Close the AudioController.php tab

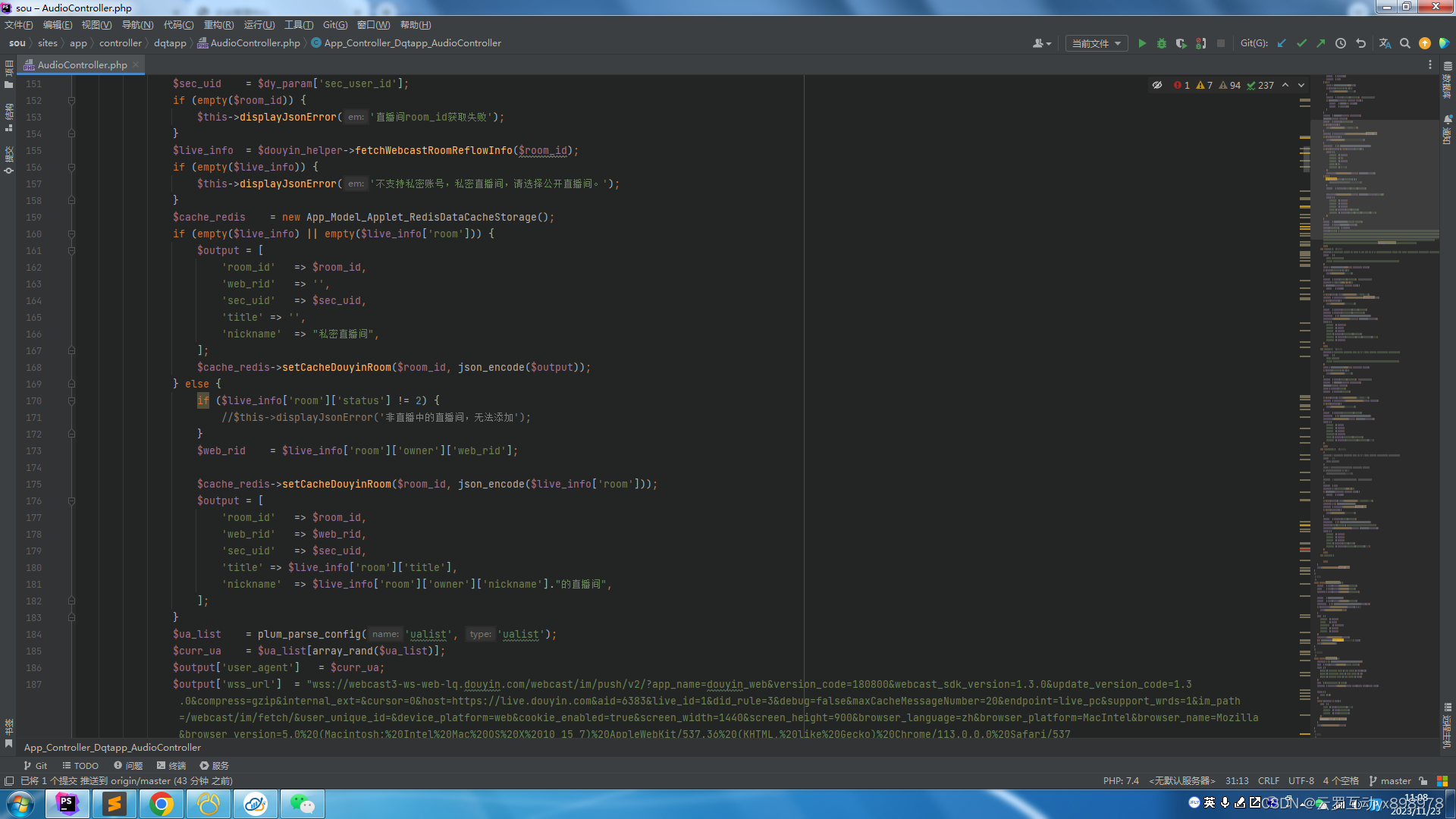pos(136,64)
